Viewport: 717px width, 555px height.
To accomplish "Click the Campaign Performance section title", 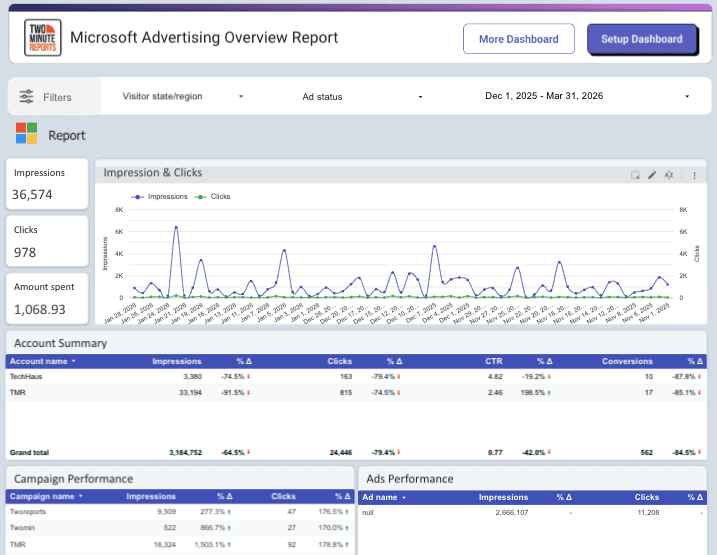I will coord(74,479).
